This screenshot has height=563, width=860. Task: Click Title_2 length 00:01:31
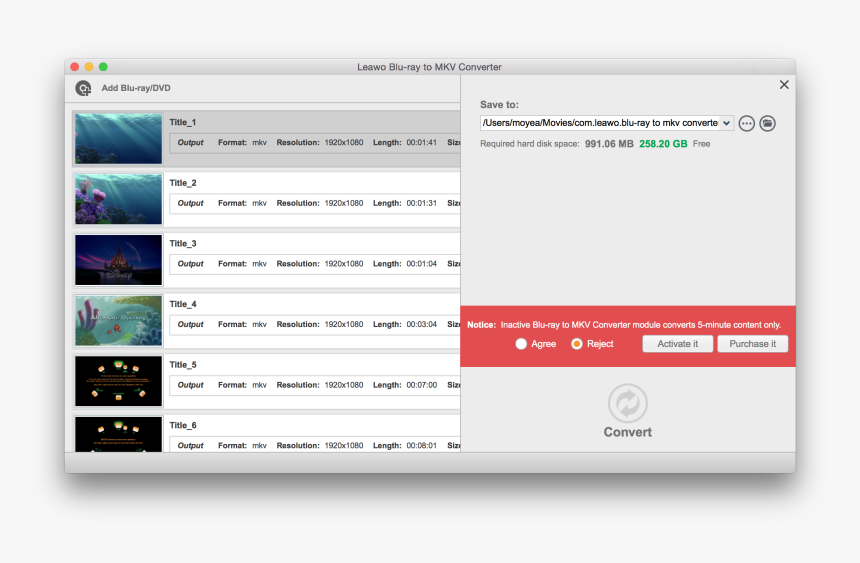pos(421,203)
